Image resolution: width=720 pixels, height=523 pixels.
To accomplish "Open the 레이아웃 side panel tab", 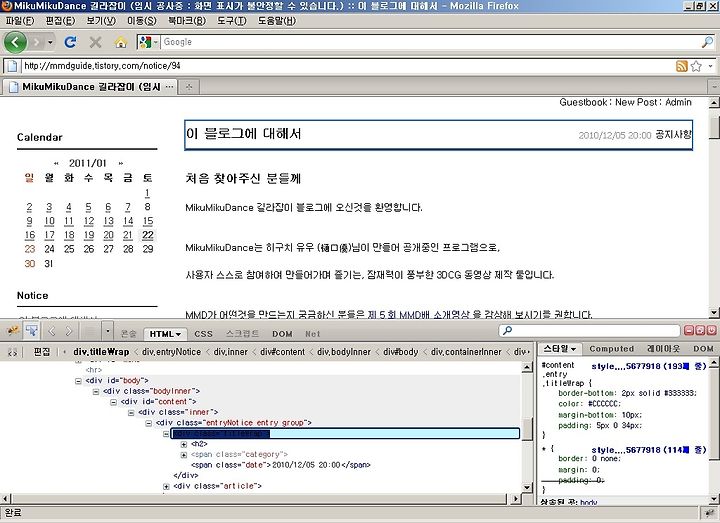I will (663, 349).
